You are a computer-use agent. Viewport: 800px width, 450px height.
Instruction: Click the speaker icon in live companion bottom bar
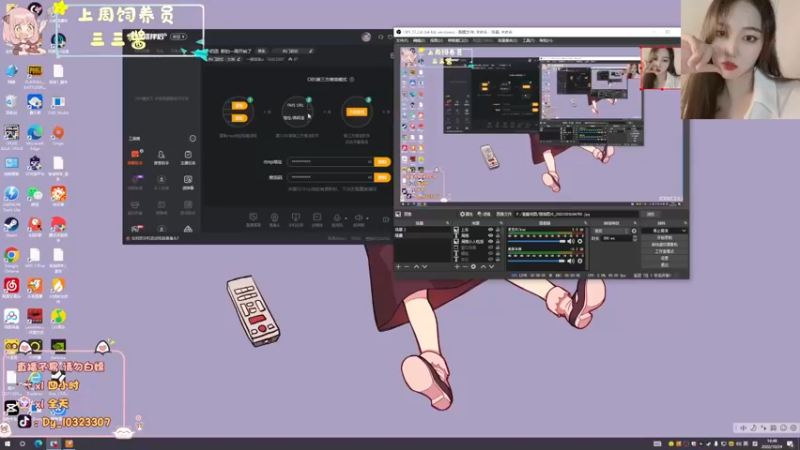(x=358, y=217)
